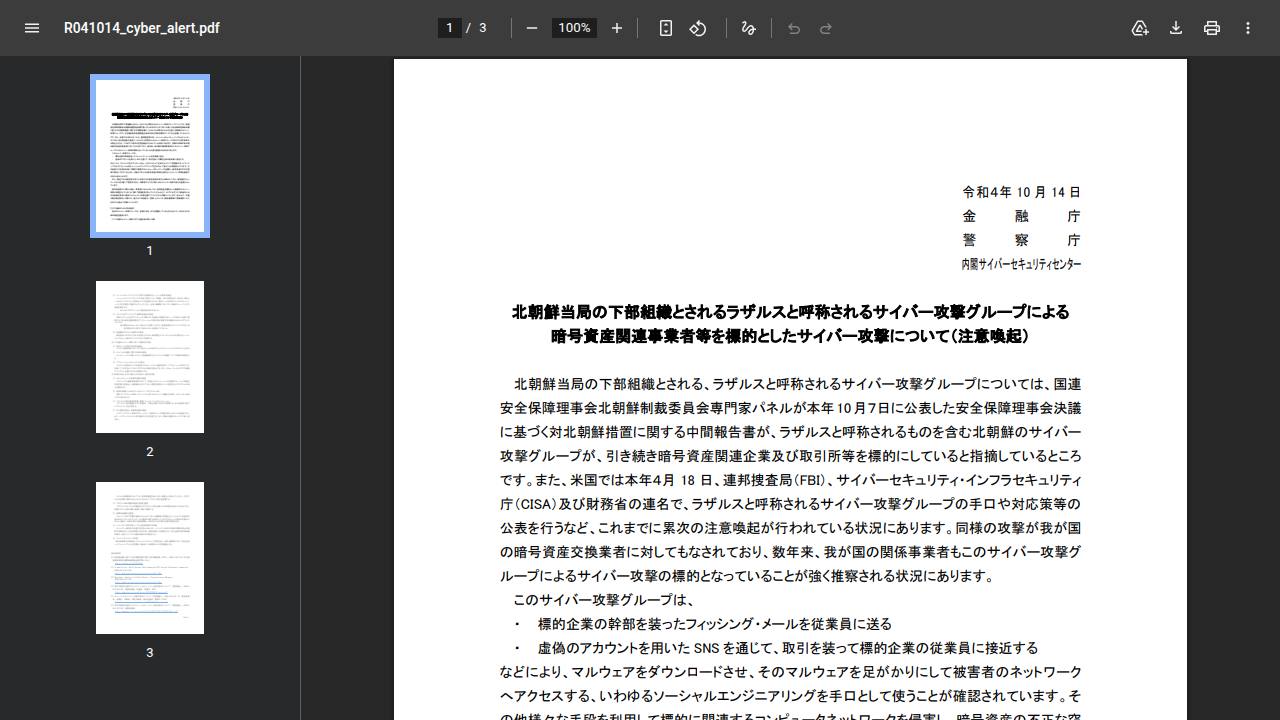Click the fit to page icon

(666, 28)
